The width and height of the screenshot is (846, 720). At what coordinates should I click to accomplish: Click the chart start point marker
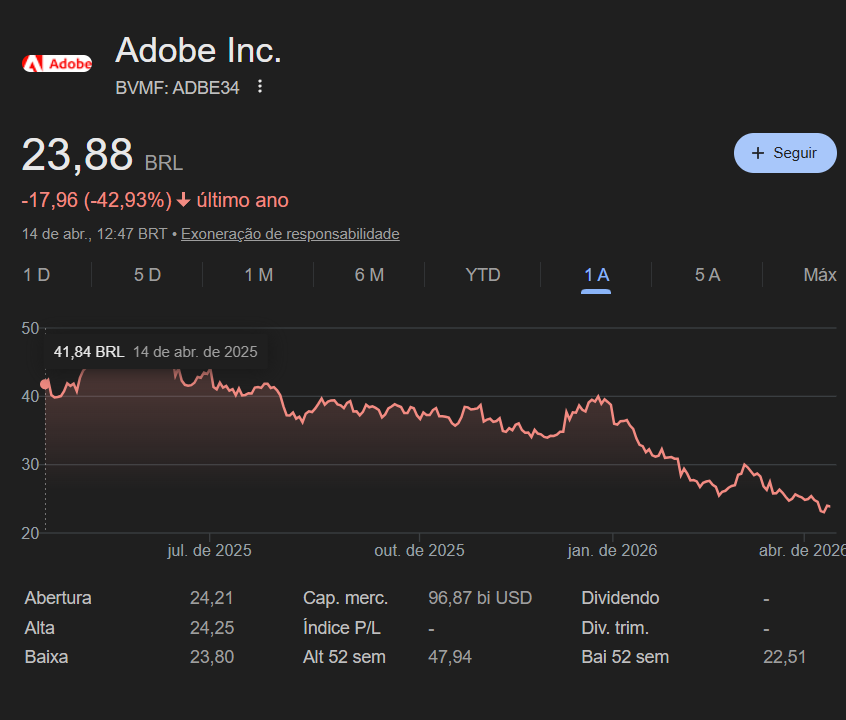pyautogui.click(x=45, y=384)
